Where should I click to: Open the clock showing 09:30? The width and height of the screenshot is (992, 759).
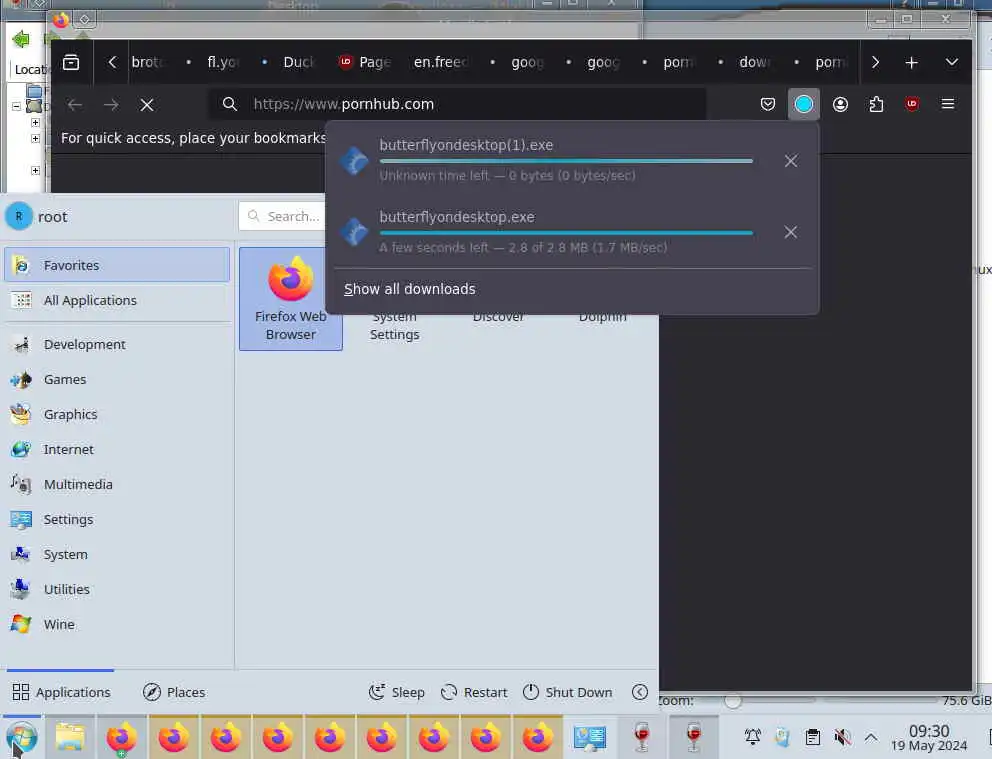click(x=929, y=737)
